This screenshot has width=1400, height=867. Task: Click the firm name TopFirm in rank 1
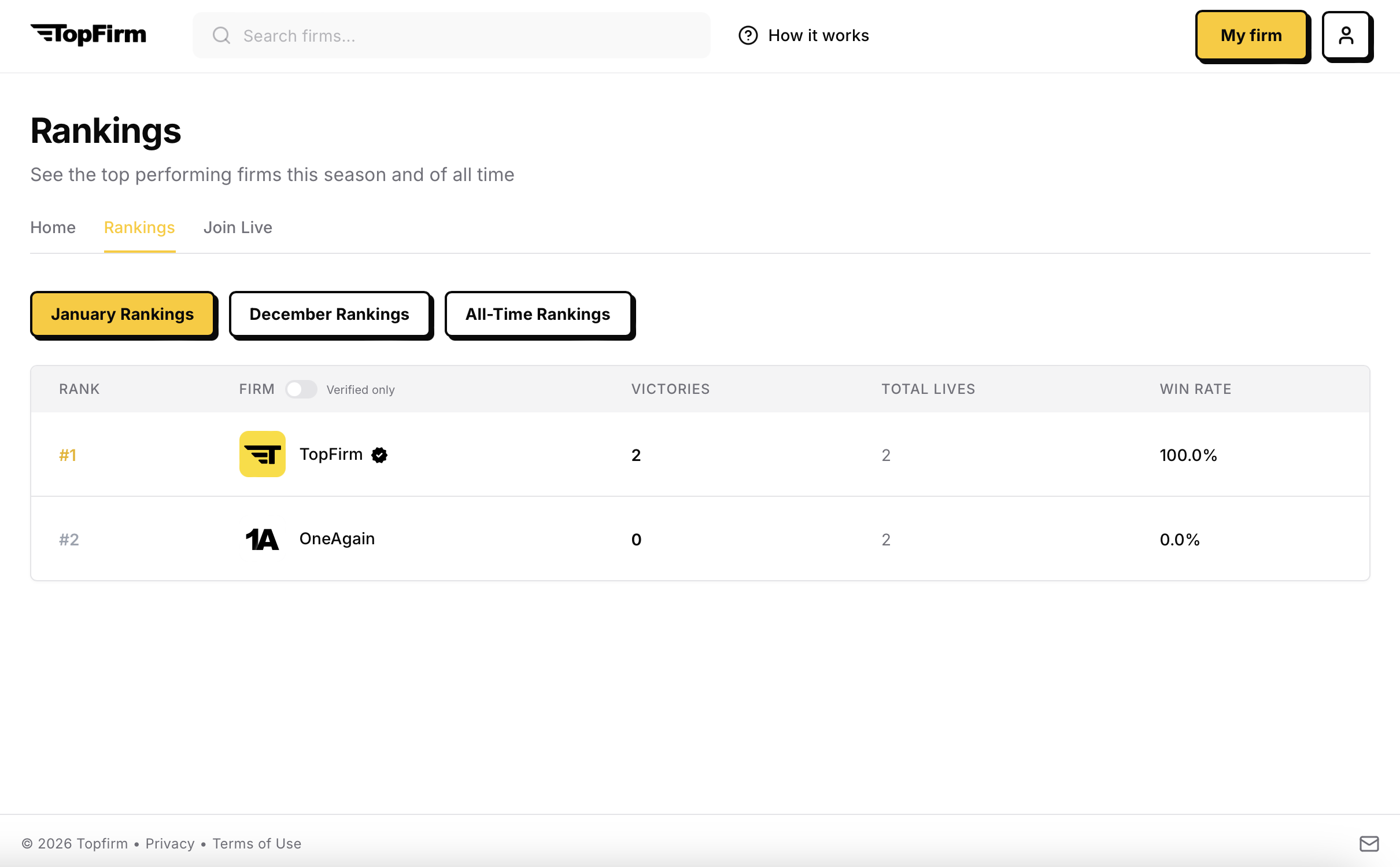(331, 455)
